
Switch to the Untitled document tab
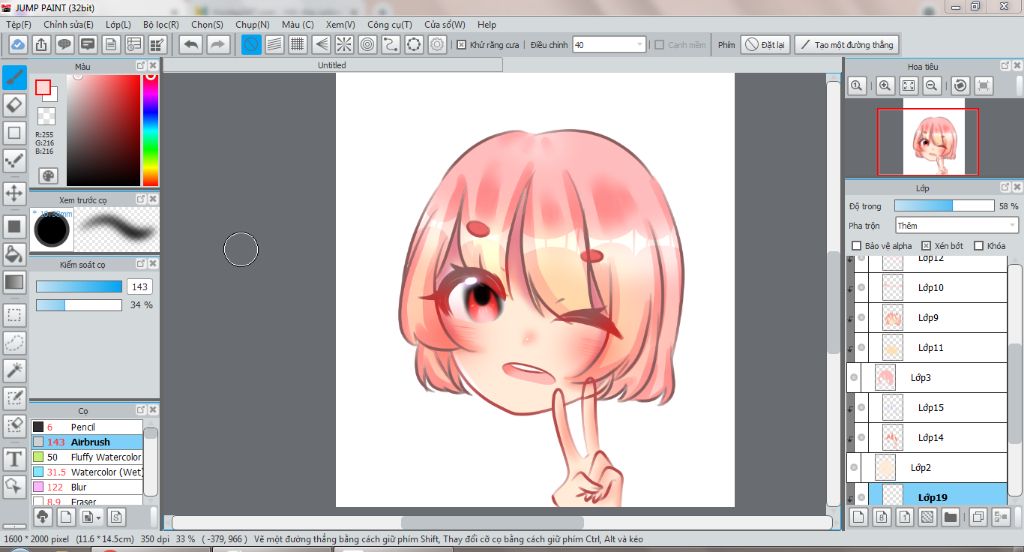click(x=332, y=65)
